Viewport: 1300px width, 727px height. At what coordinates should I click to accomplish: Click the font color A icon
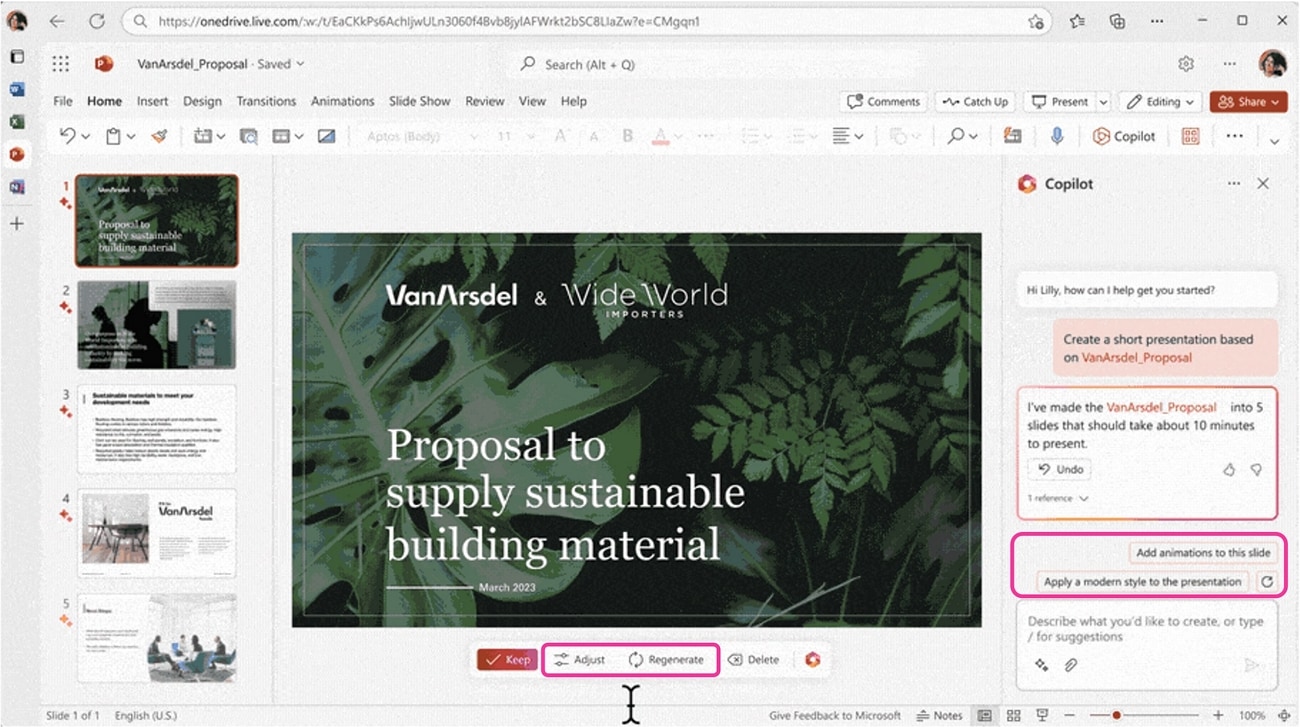click(659, 136)
